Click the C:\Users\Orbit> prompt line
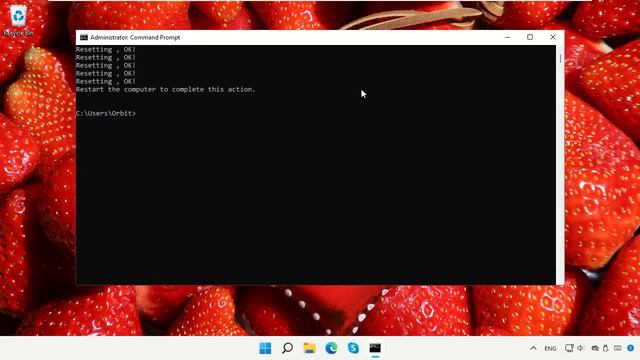 click(106, 113)
